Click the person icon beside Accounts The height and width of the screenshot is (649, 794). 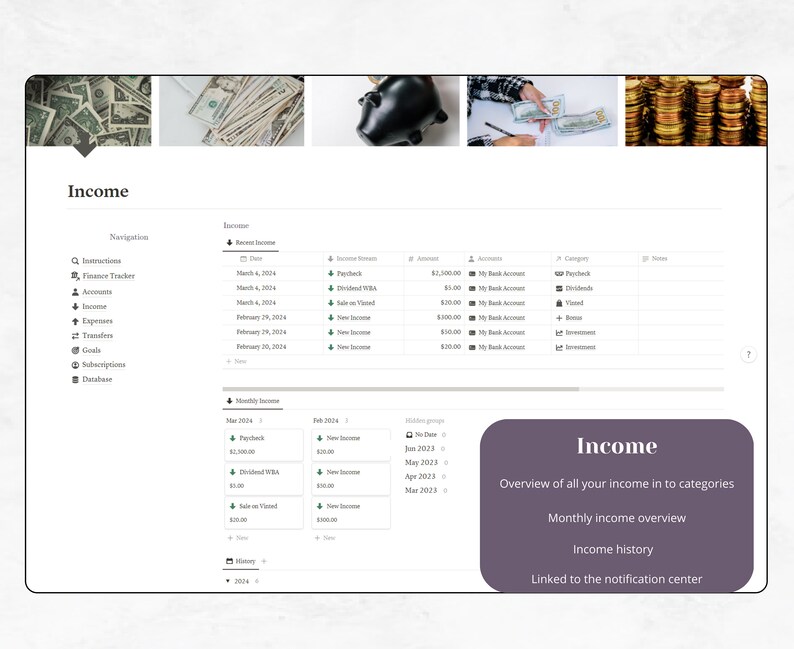point(75,292)
